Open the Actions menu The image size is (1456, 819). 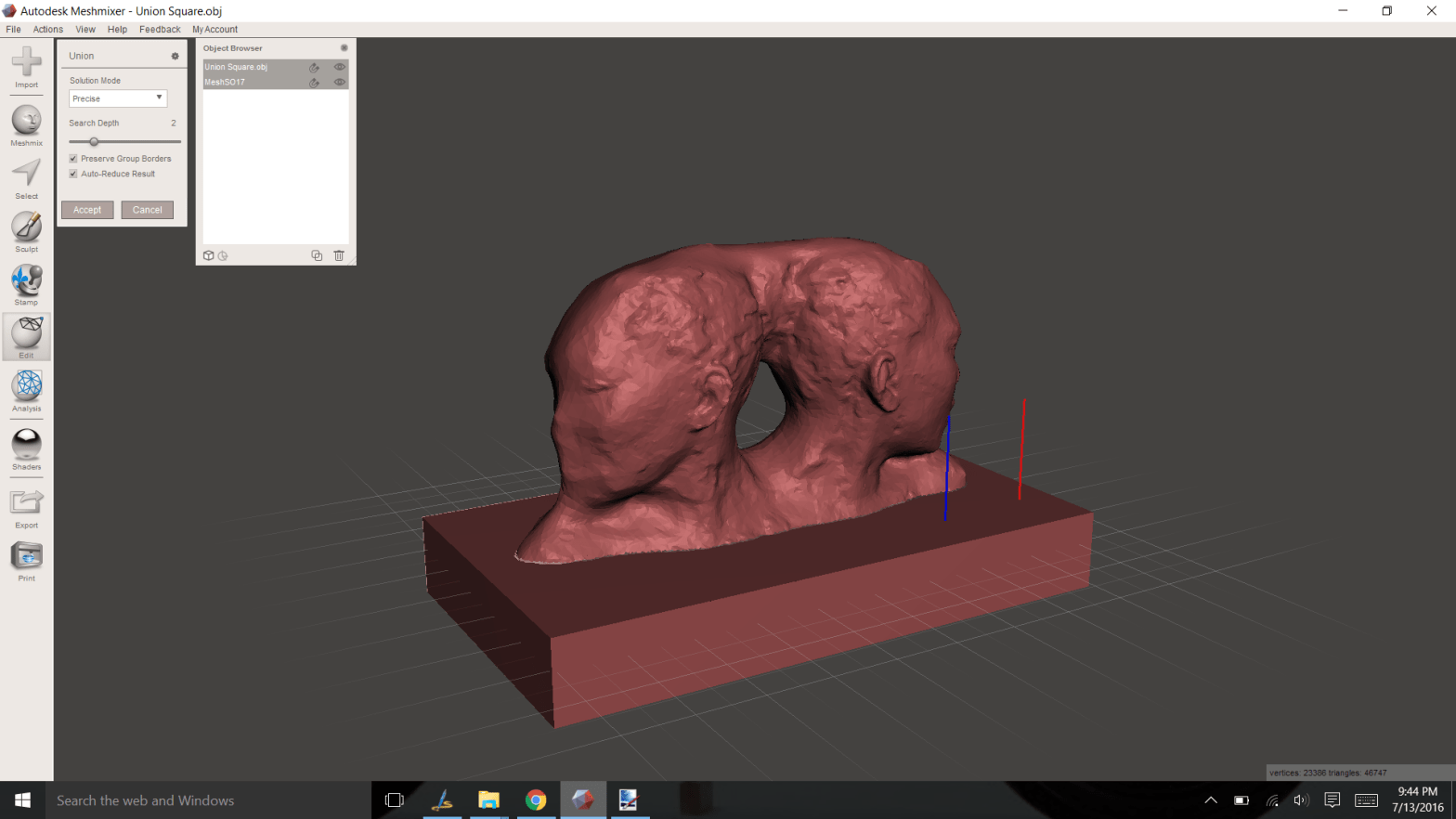48,30
